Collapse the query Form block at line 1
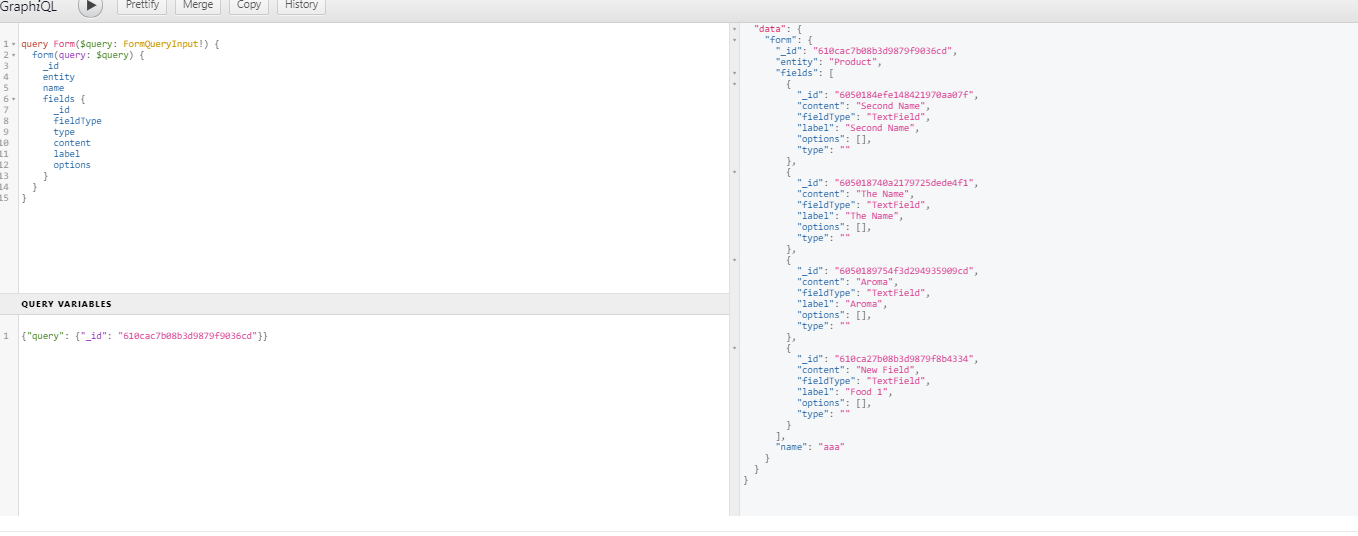1358x536 pixels. [13, 44]
